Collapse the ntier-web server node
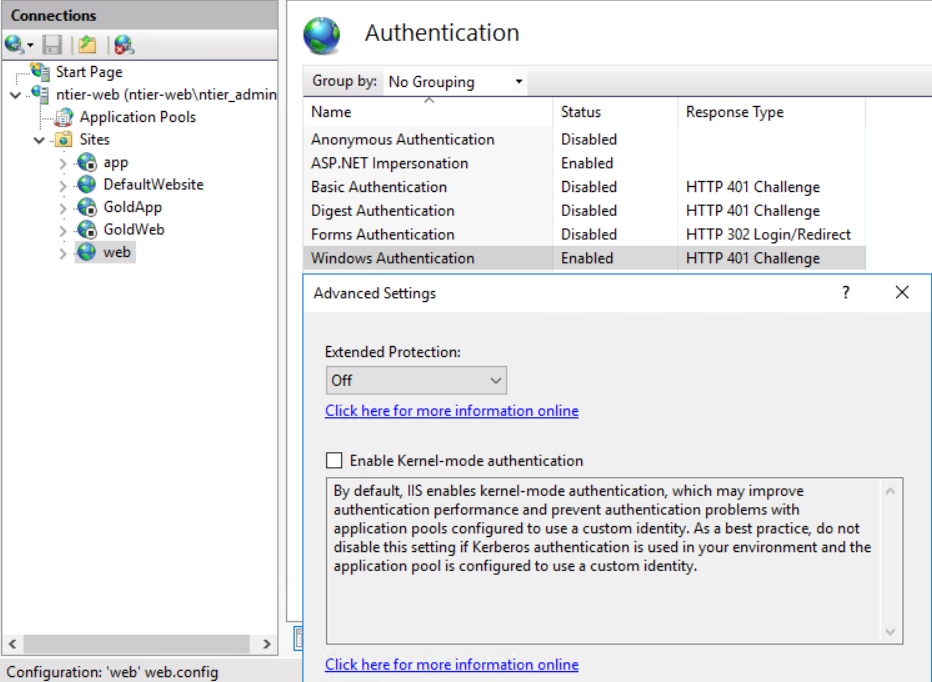Image resolution: width=932 pixels, height=682 pixels. click(x=15, y=95)
